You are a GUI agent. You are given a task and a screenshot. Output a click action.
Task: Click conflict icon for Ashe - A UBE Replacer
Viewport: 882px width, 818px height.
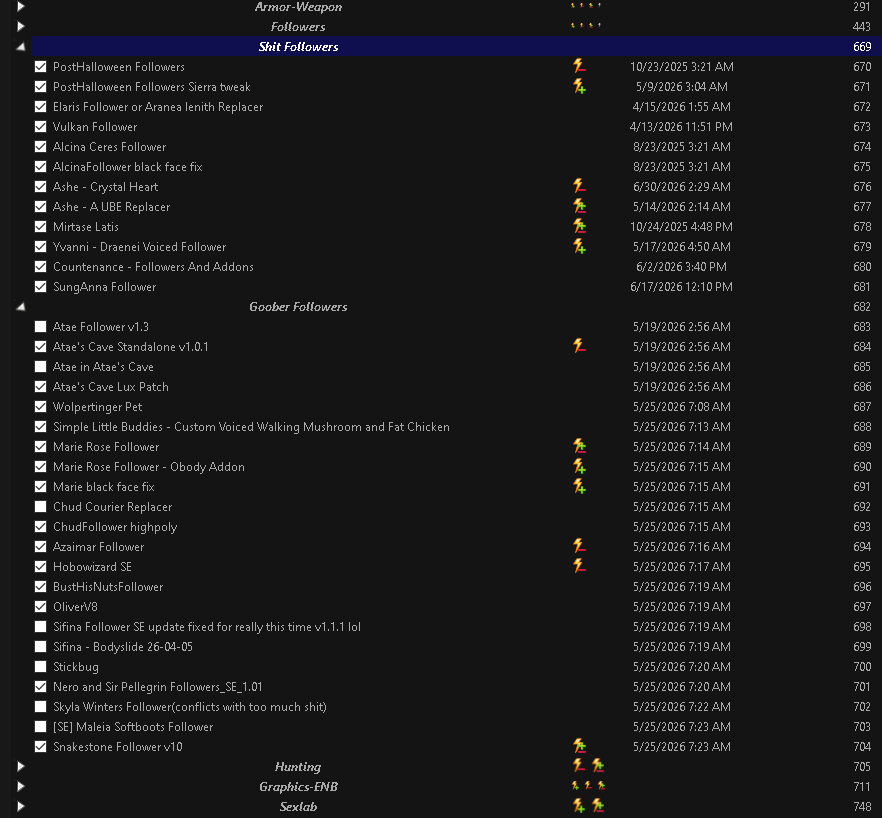tap(579, 206)
